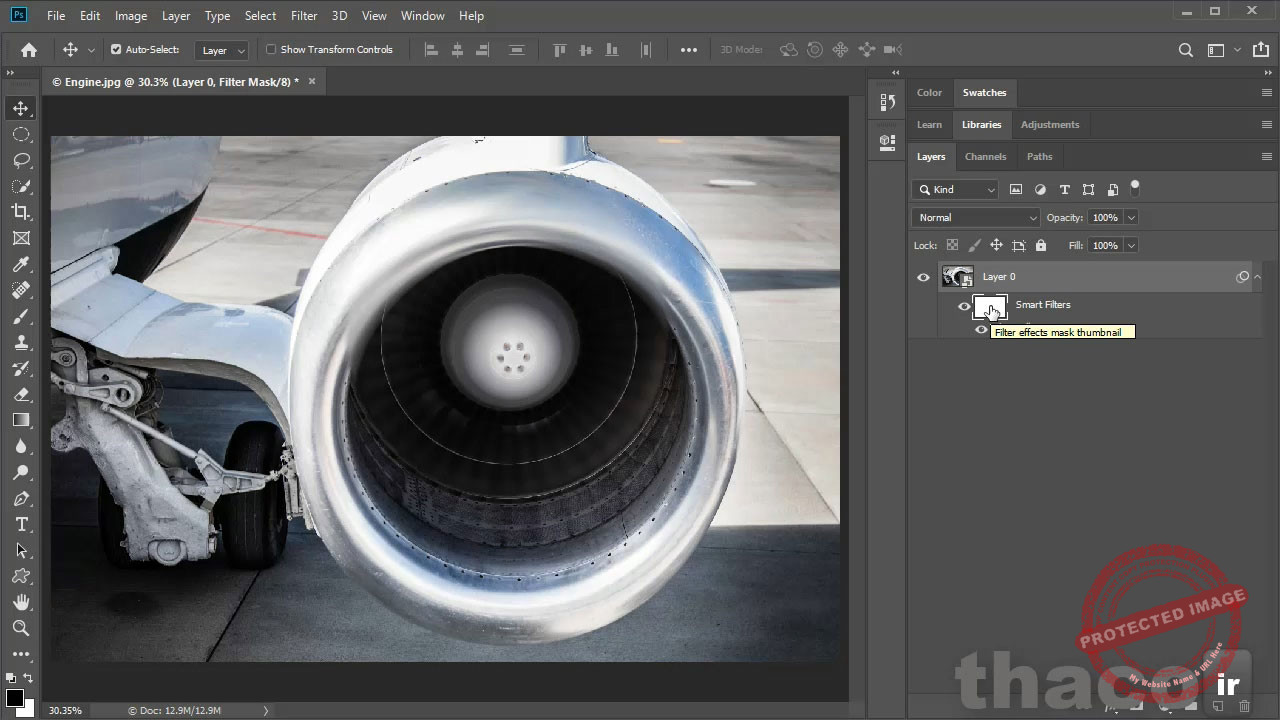Select the Dodge tool
This screenshot has width=1280, height=720.
point(21,472)
